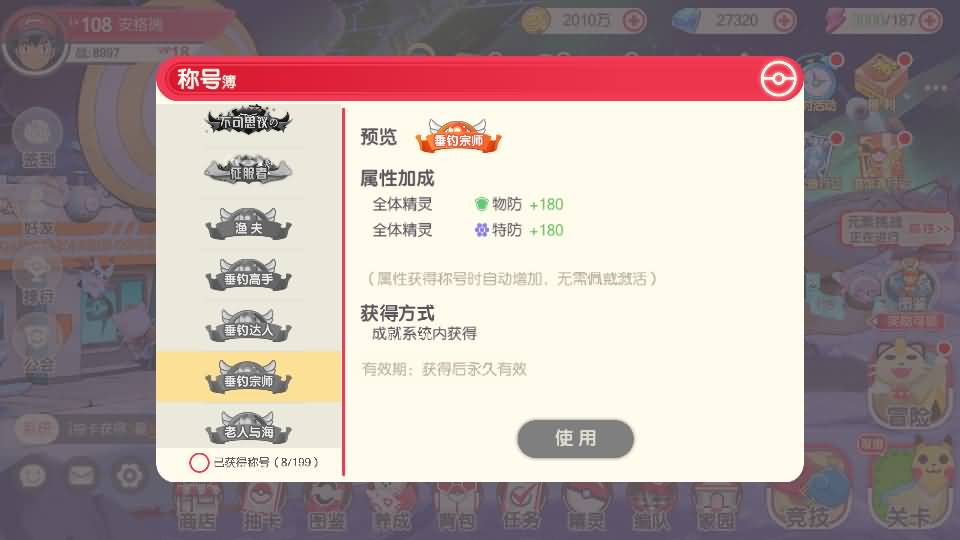Select the 渔夫 title badge
This screenshot has height=540, width=960.
[x=248, y=223]
